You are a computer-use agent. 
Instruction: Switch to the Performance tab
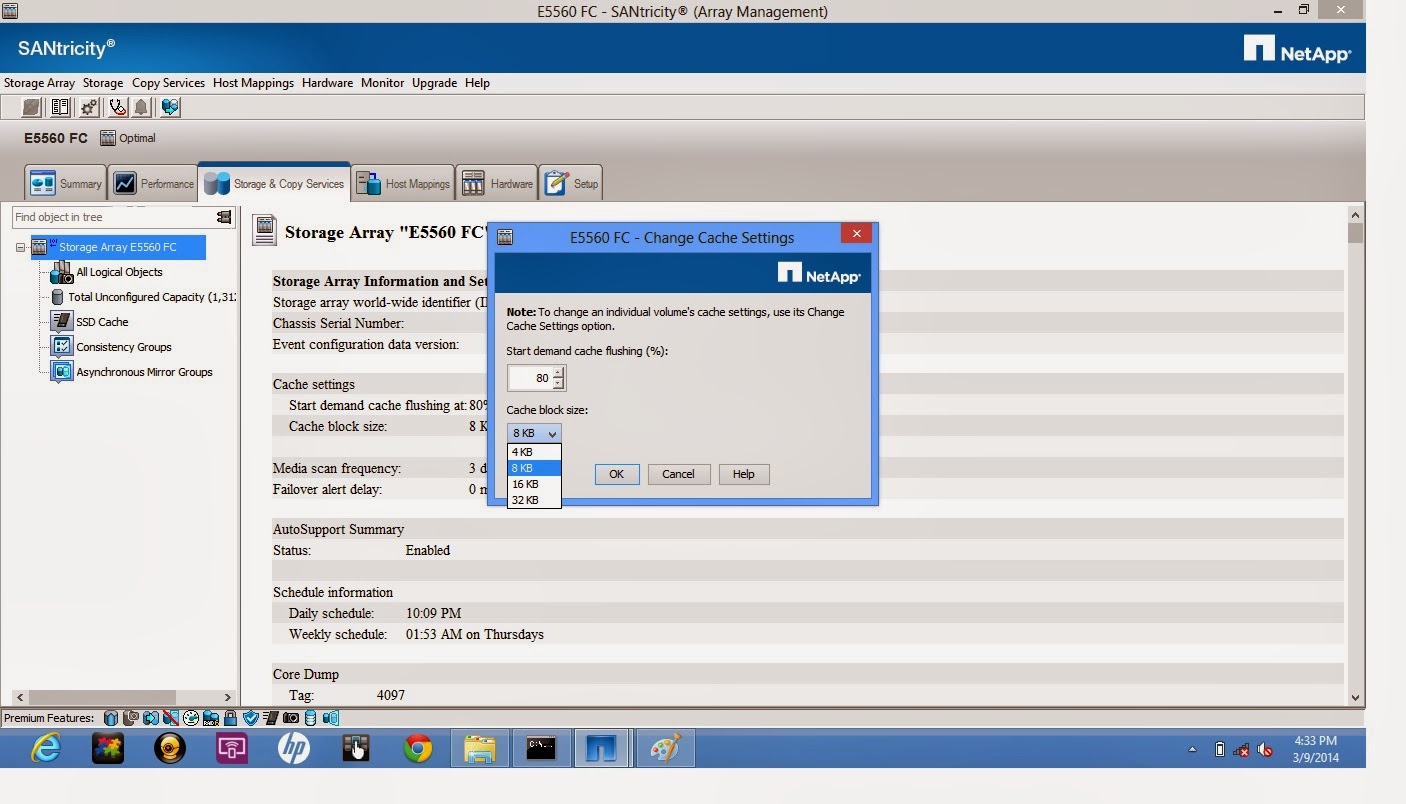click(x=153, y=183)
